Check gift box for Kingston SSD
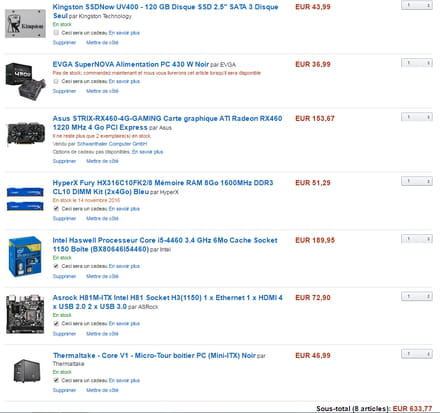The width and height of the screenshot is (440, 413). (x=56, y=33)
